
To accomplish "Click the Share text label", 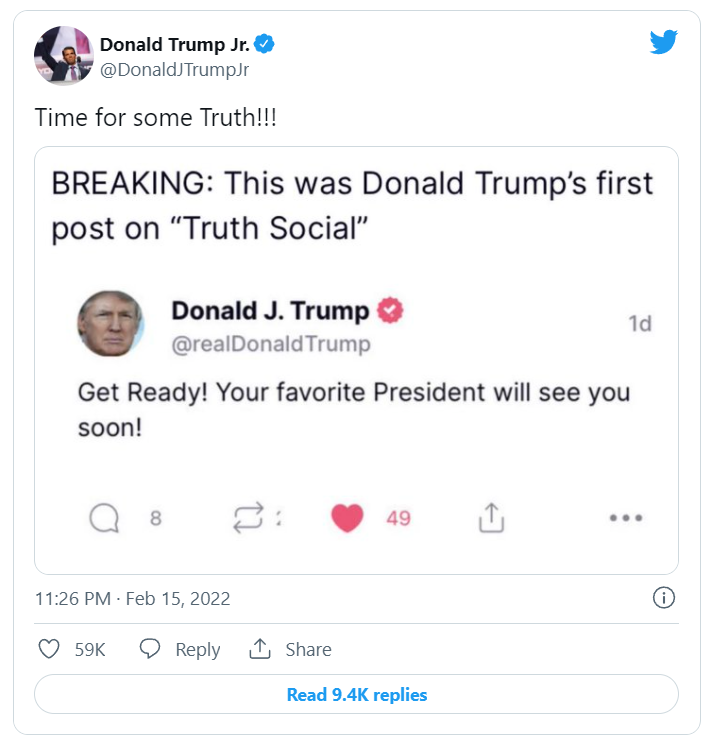I will [308, 649].
